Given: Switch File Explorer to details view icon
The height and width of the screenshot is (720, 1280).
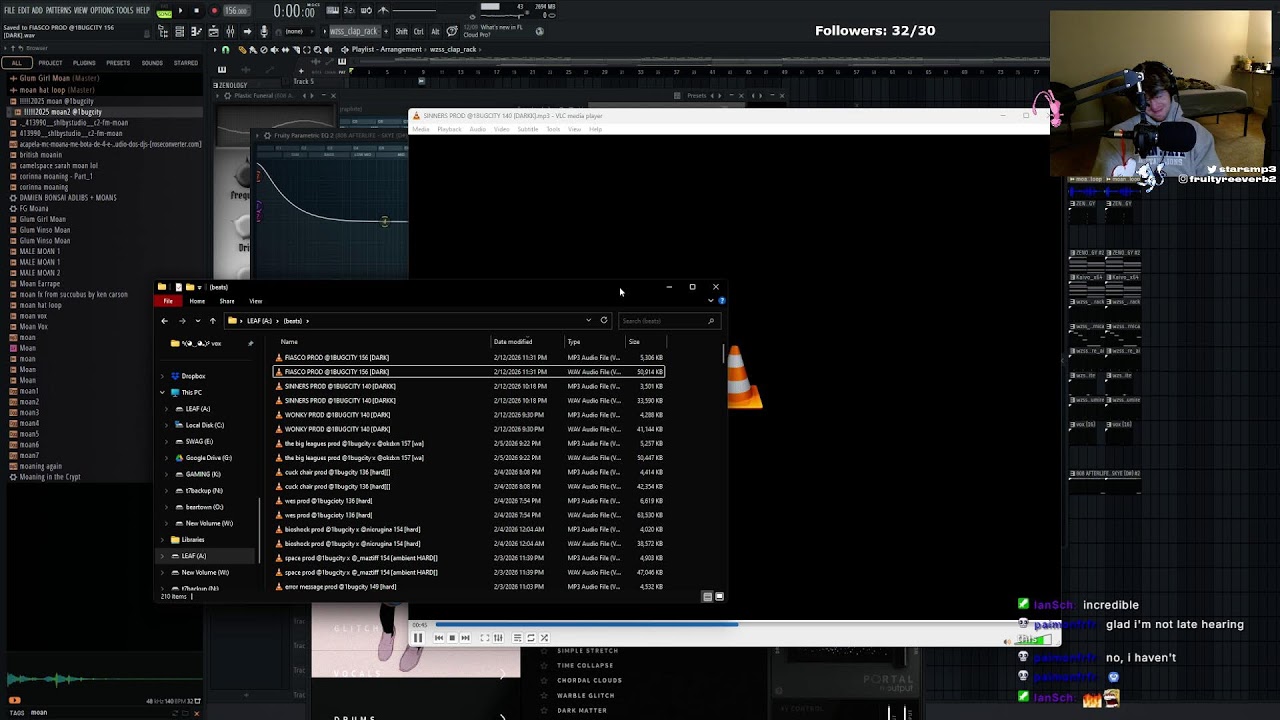Looking at the screenshot, I should tap(707, 597).
